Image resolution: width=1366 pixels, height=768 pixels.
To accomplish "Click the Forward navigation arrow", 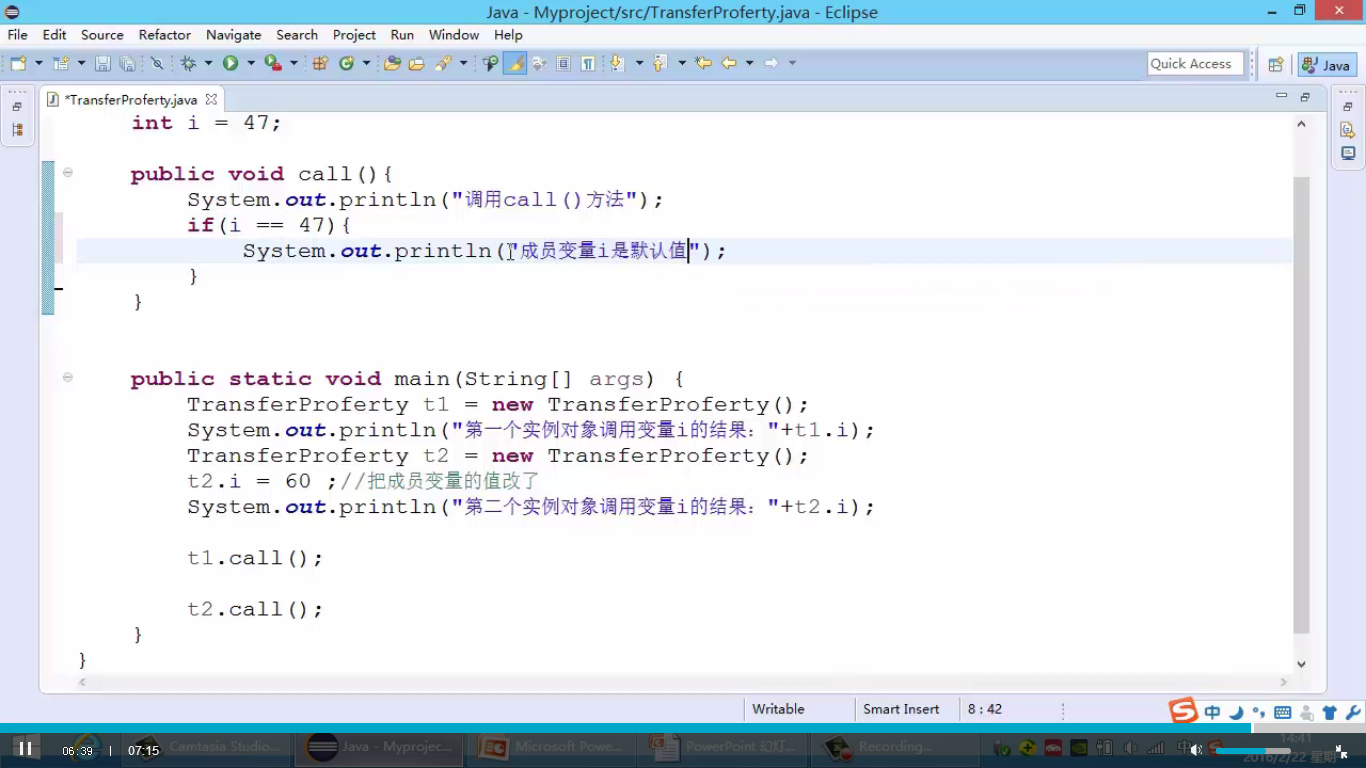I will click(x=771, y=63).
